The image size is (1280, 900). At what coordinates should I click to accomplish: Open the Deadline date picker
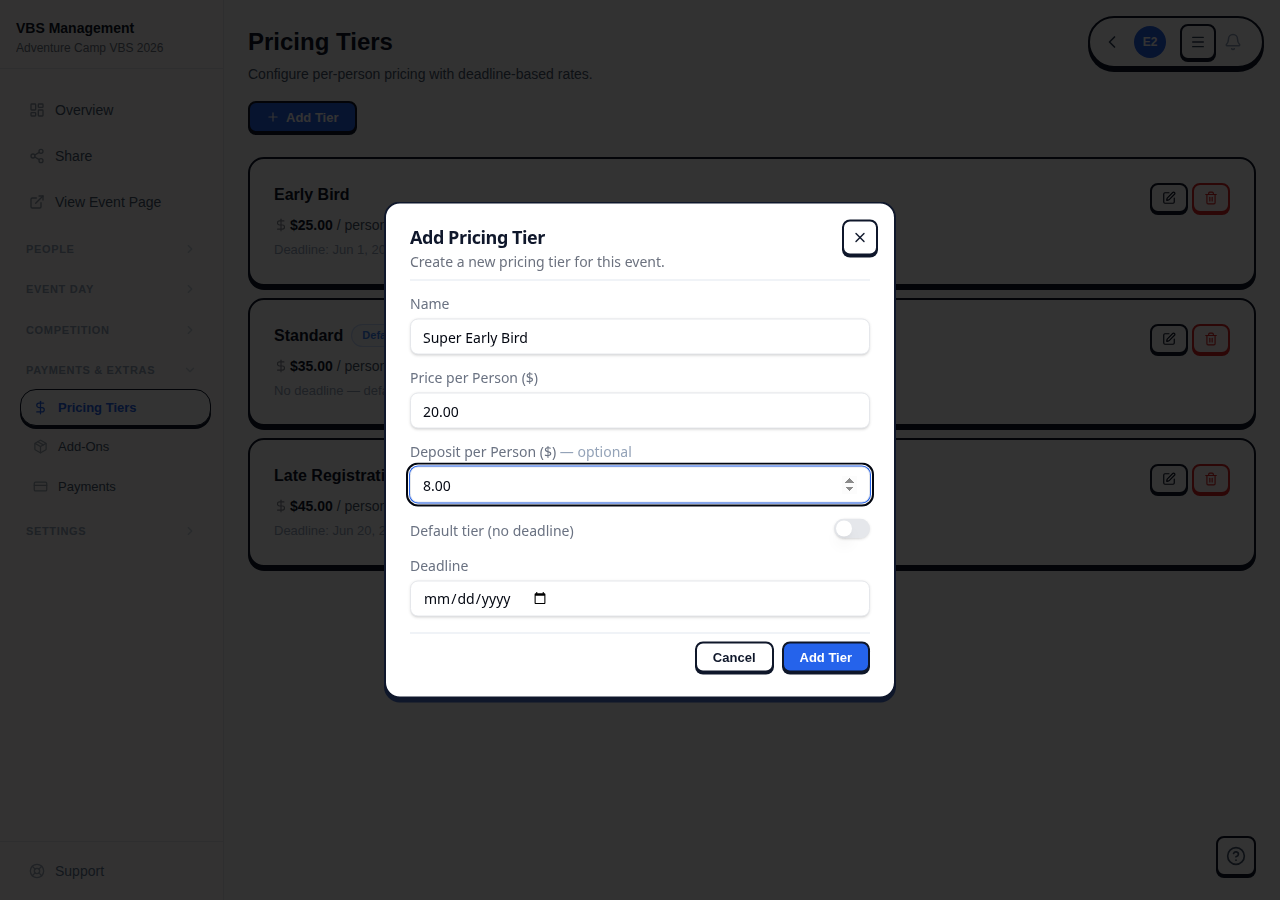(x=540, y=598)
